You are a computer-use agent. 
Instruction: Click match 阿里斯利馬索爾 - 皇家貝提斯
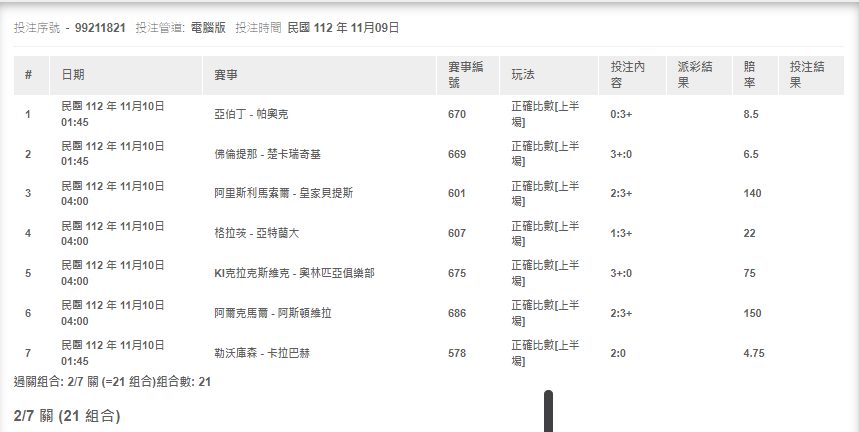tap(284, 193)
